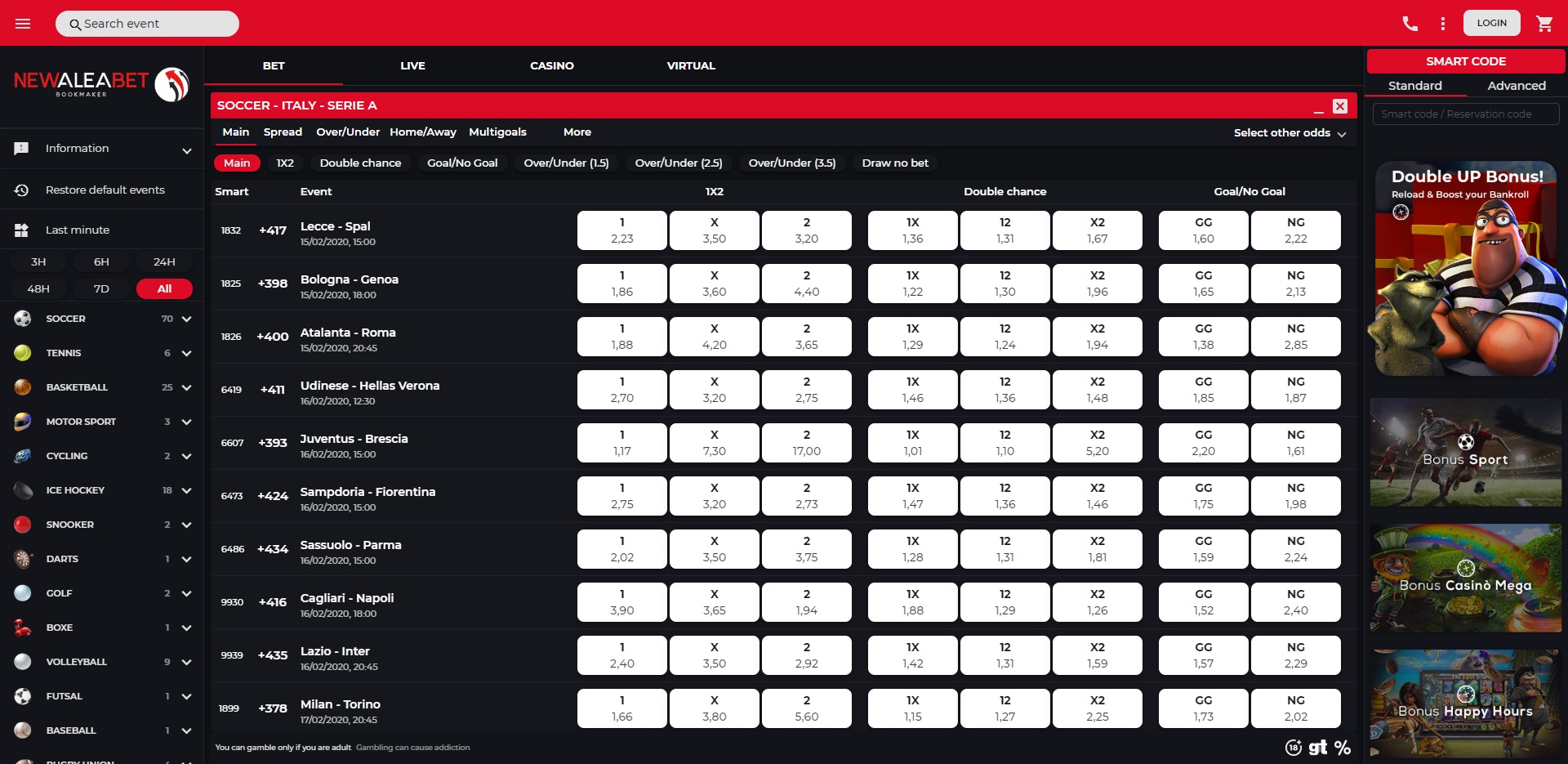Select the Soccer ball icon
The image size is (1568, 764).
(x=23, y=319)
